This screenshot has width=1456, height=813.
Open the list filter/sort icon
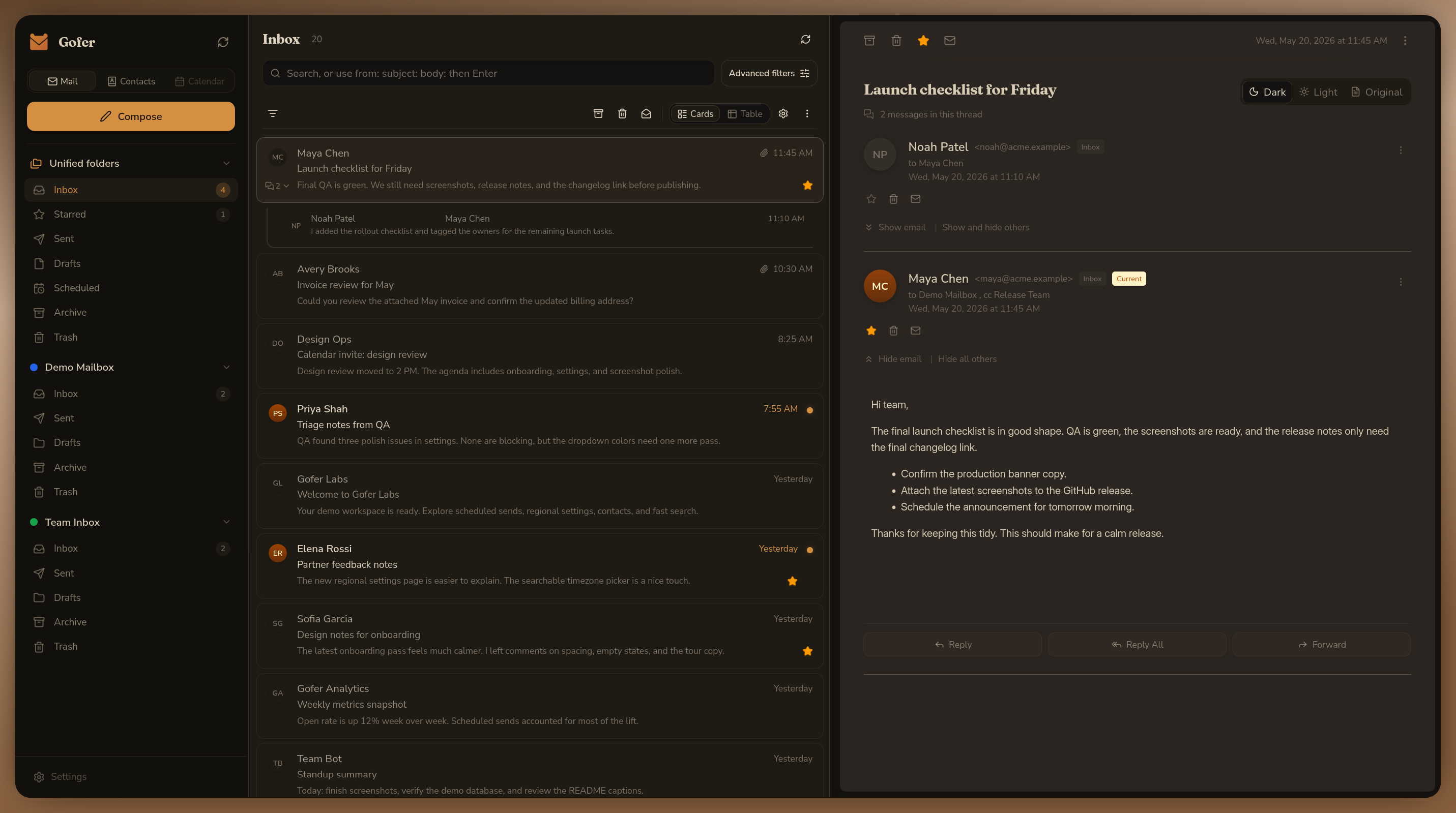tap(273, 113)
